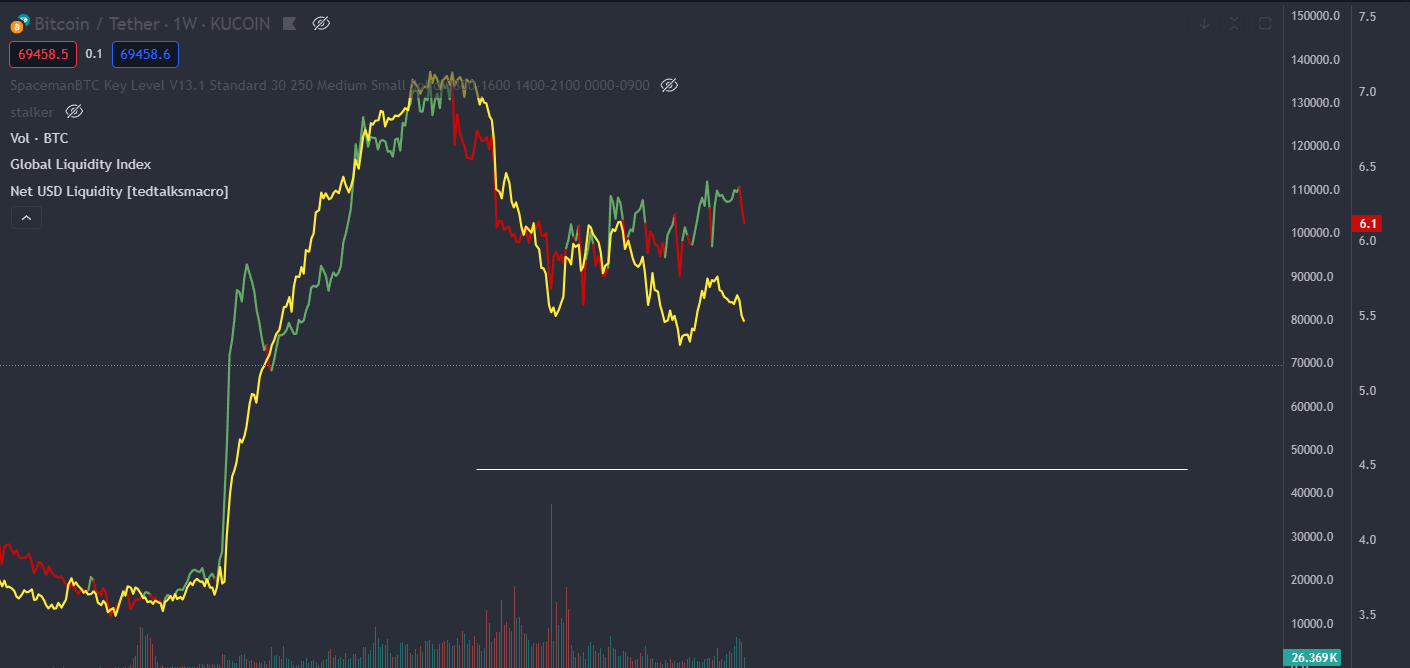Viewport: 1410px width, 668px height.
Task: Click the blue buy price 69458.6 button
Action: coord(145,54)
